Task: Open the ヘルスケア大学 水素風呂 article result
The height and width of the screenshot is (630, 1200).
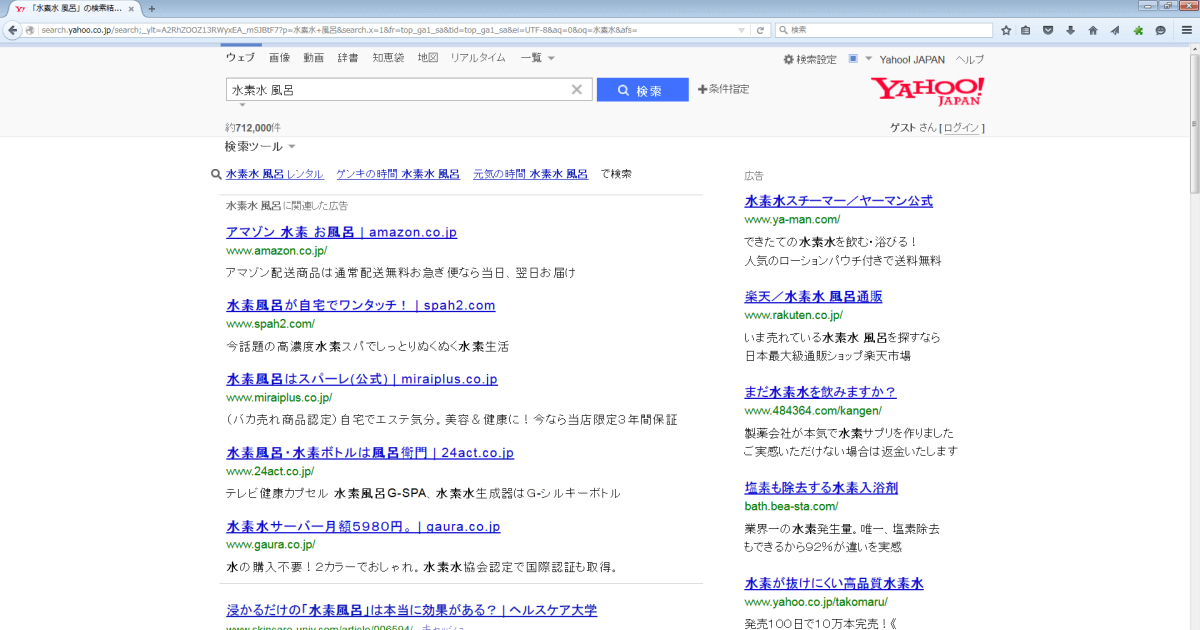Action: click(411, 609)
